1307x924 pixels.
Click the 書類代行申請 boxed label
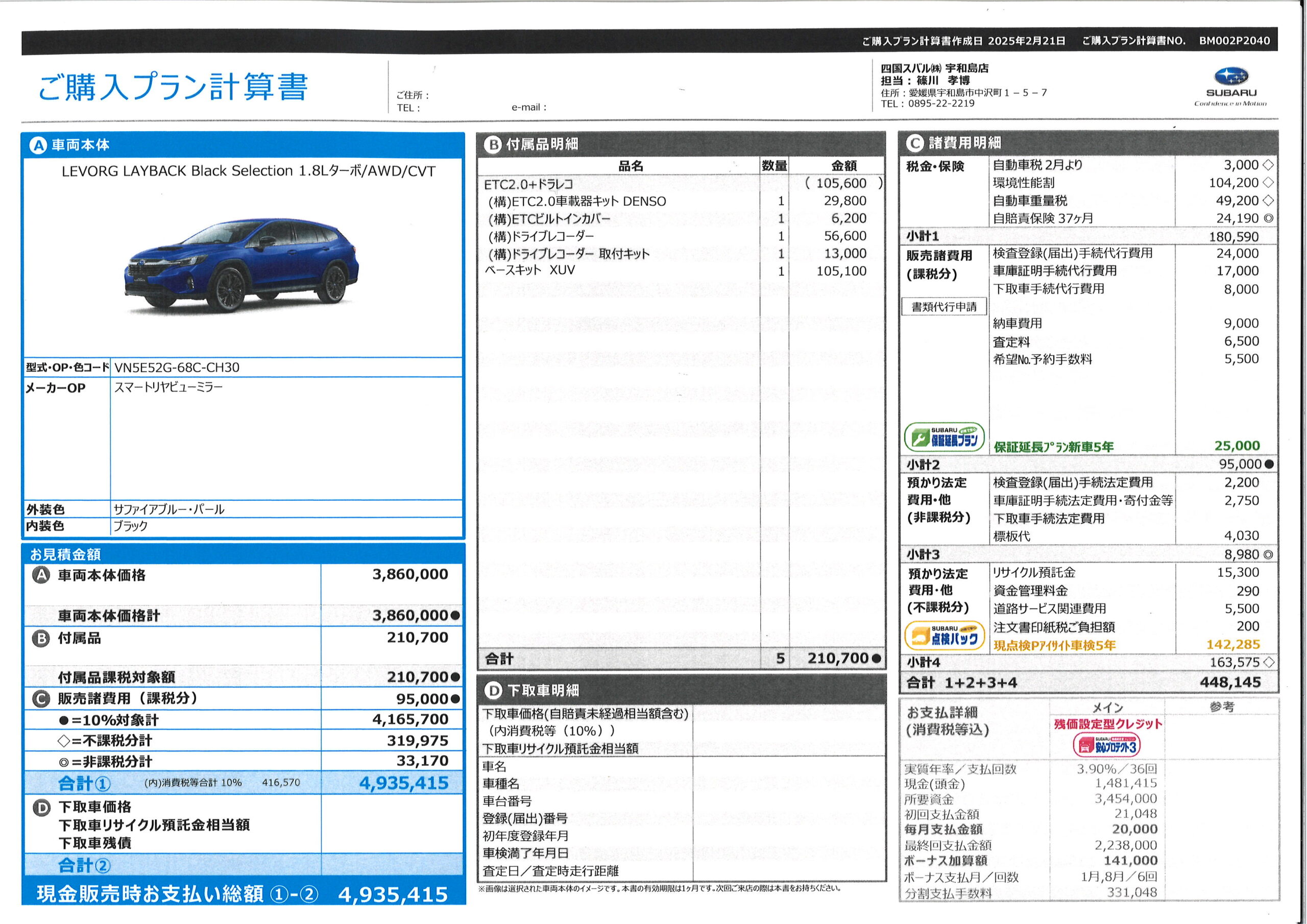coord(944,307)
